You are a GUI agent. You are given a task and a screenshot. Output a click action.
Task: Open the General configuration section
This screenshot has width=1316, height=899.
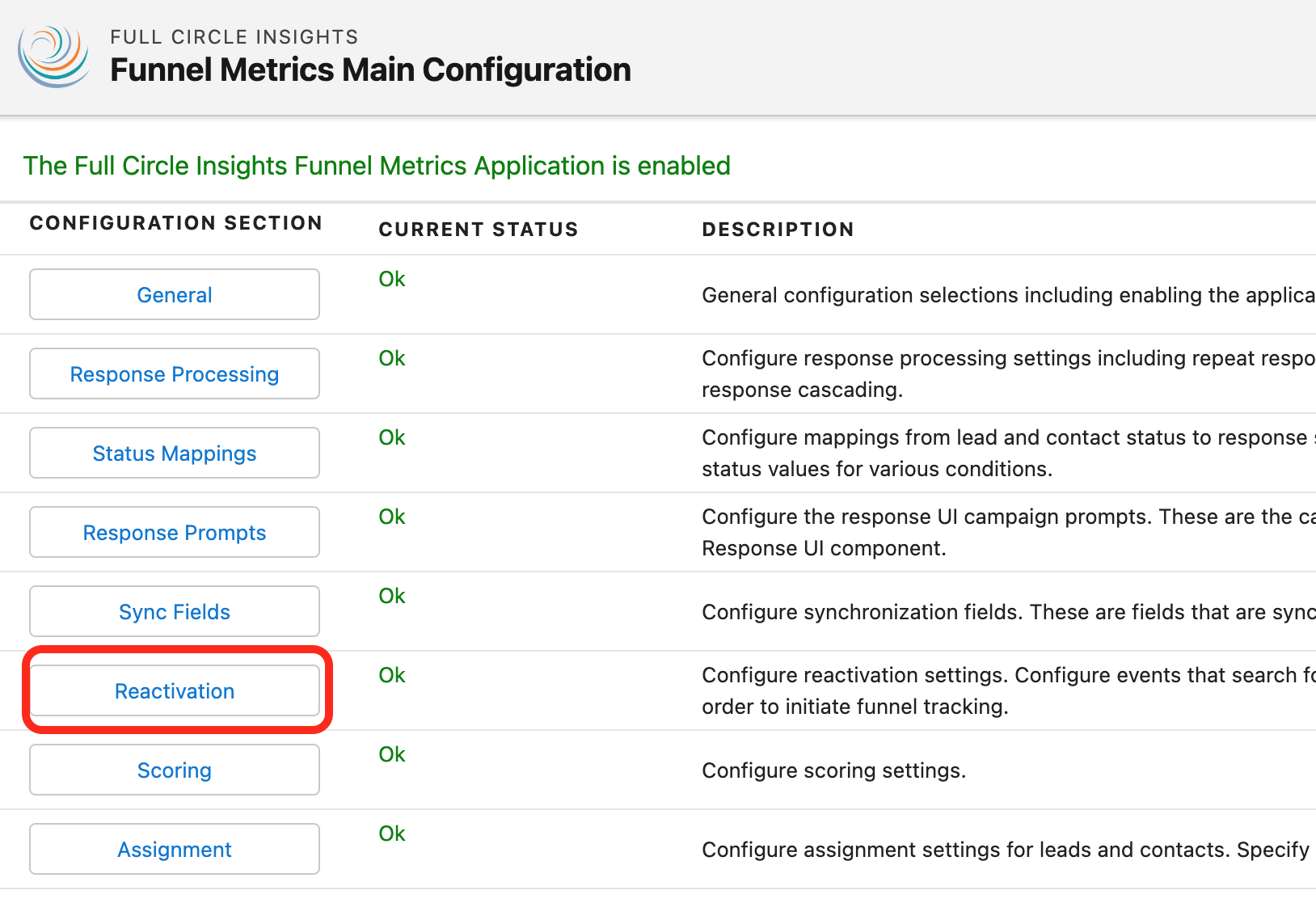coord(175,294)
